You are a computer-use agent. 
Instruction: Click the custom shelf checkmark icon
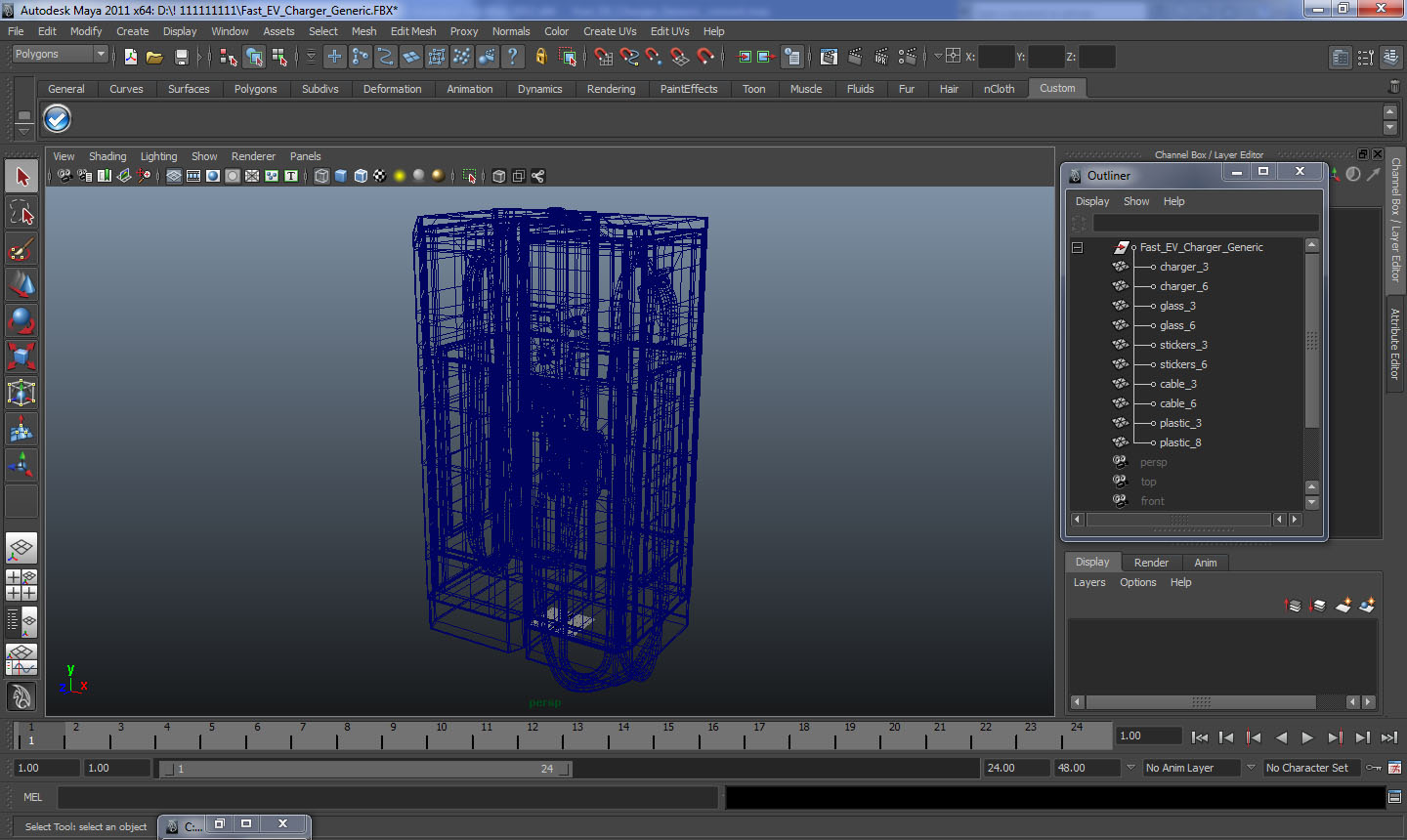tap(57, 118)
